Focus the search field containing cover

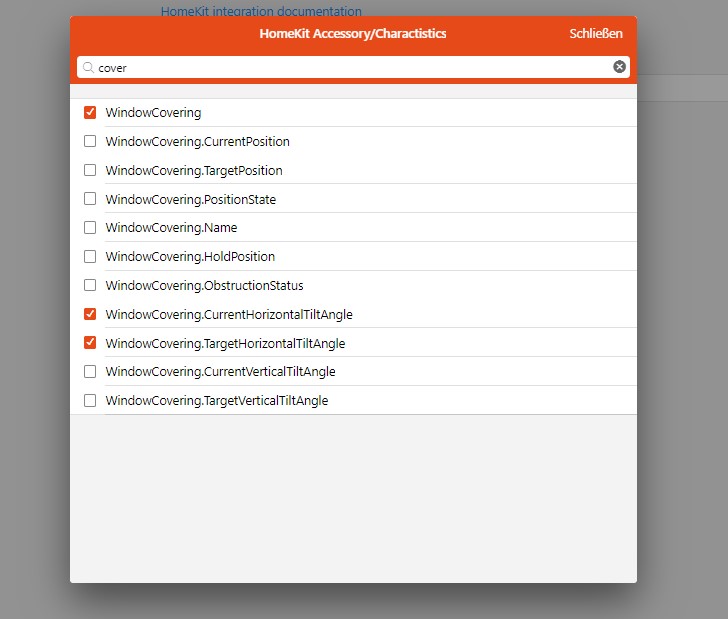(353, 67)
